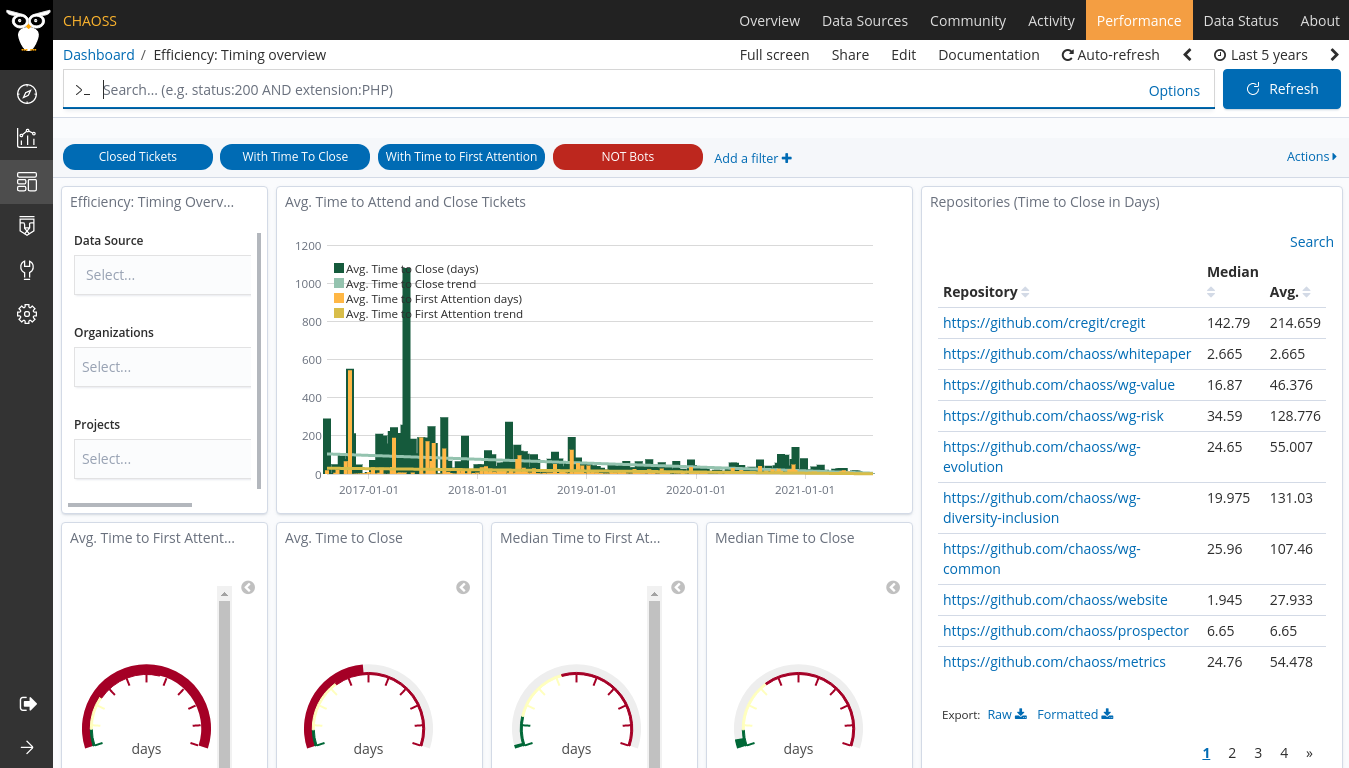Click the CHAOSS owl logo
Viewport: 1349px width, 768px height.
click(26, 33)
